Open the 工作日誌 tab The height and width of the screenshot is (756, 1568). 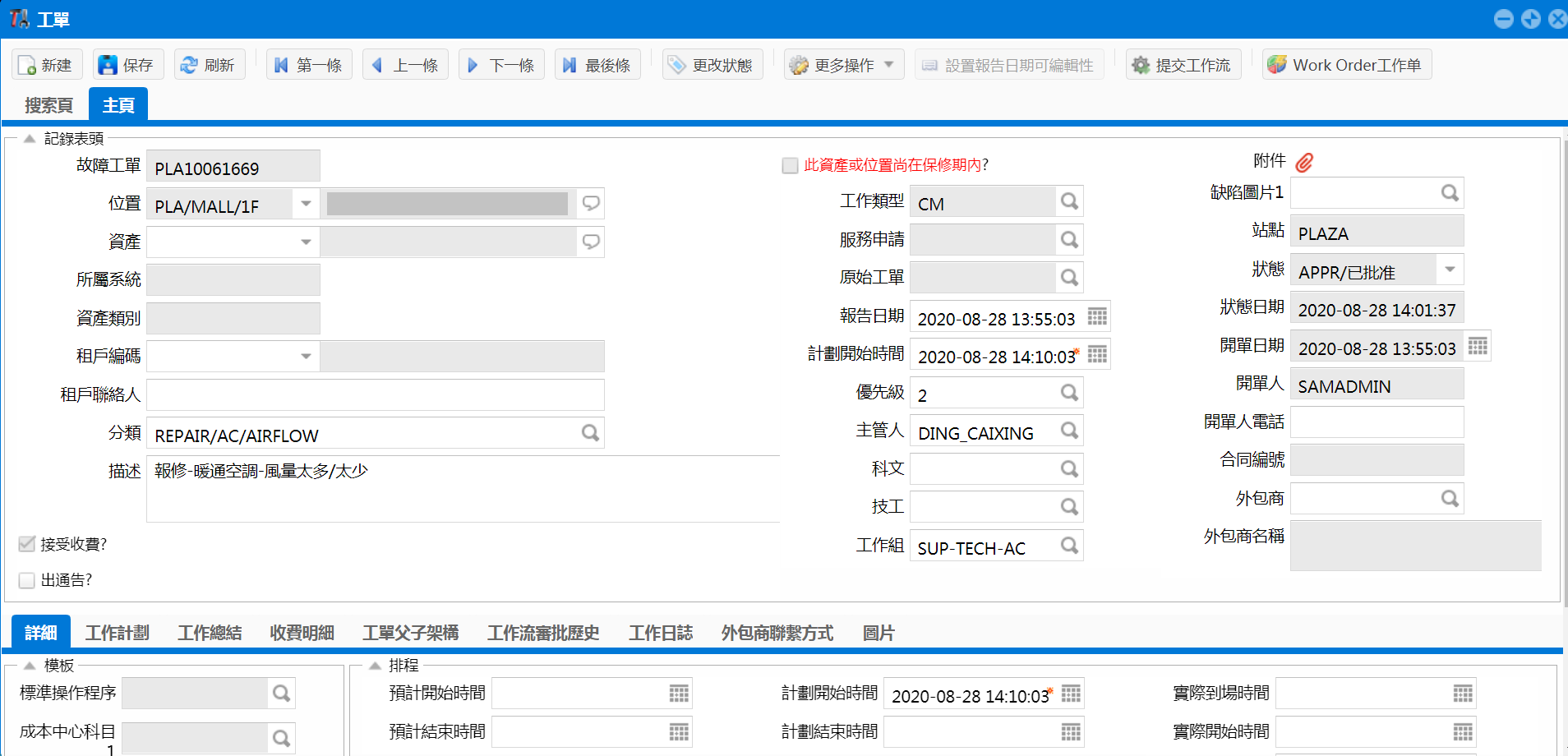(661, 633)
